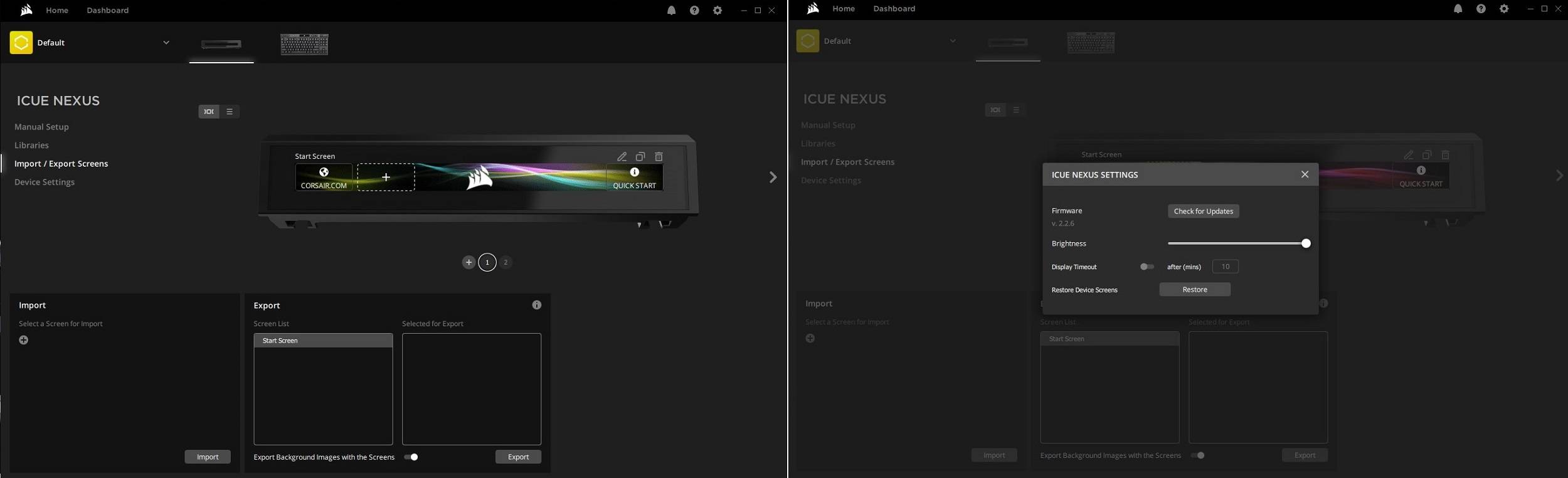Image resolution: width=1568 pixels, height=478 pixels.
Task: Toggle Export Background Images with the Screens
Action: [411, 457]
